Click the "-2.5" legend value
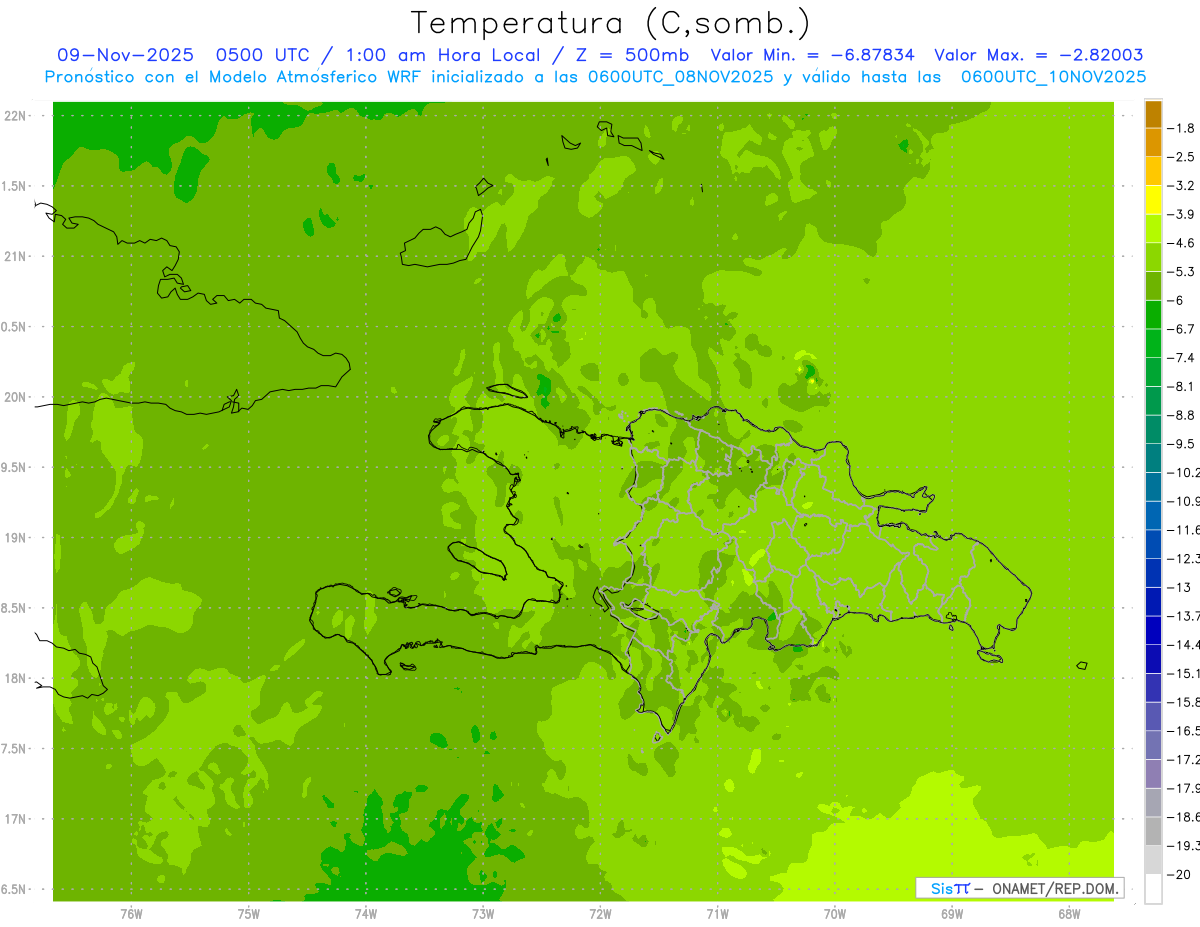 click(x=1181, y=157)
